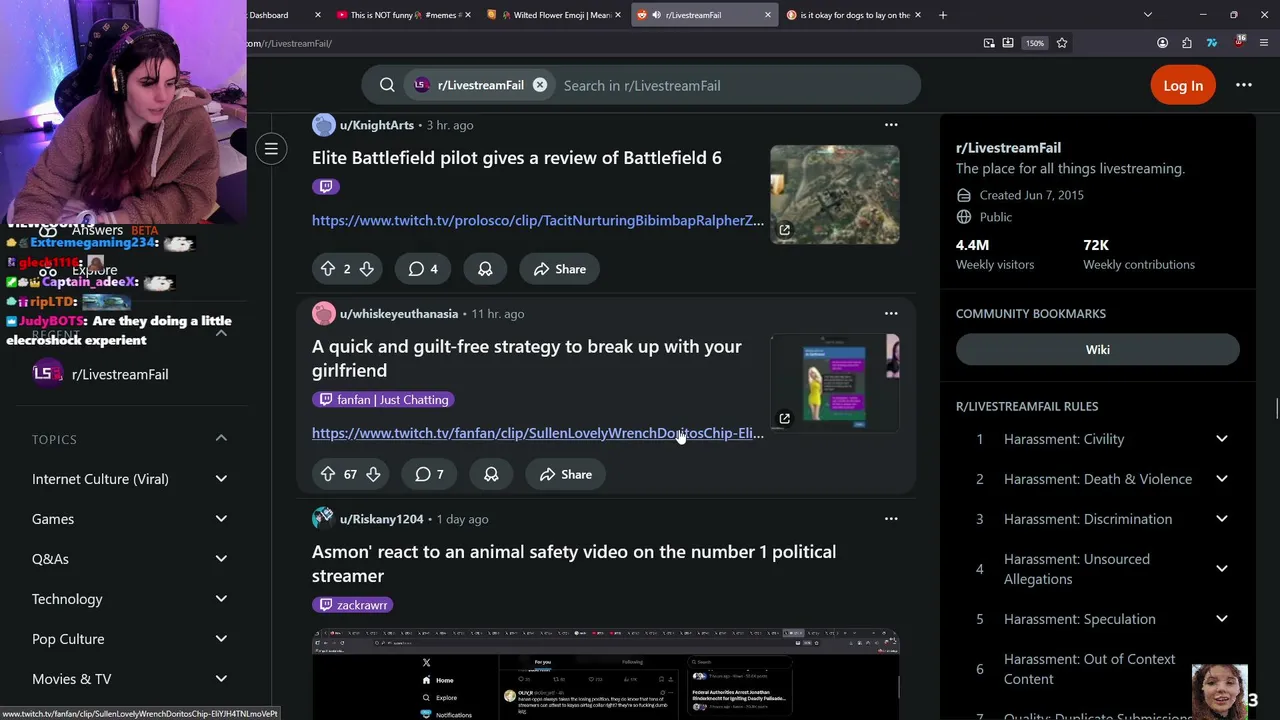Image resolution: width=1280 pixels, height=720 pixels.
Task: Open Elite Battlefield pilot post title
Action: point(517,158)
